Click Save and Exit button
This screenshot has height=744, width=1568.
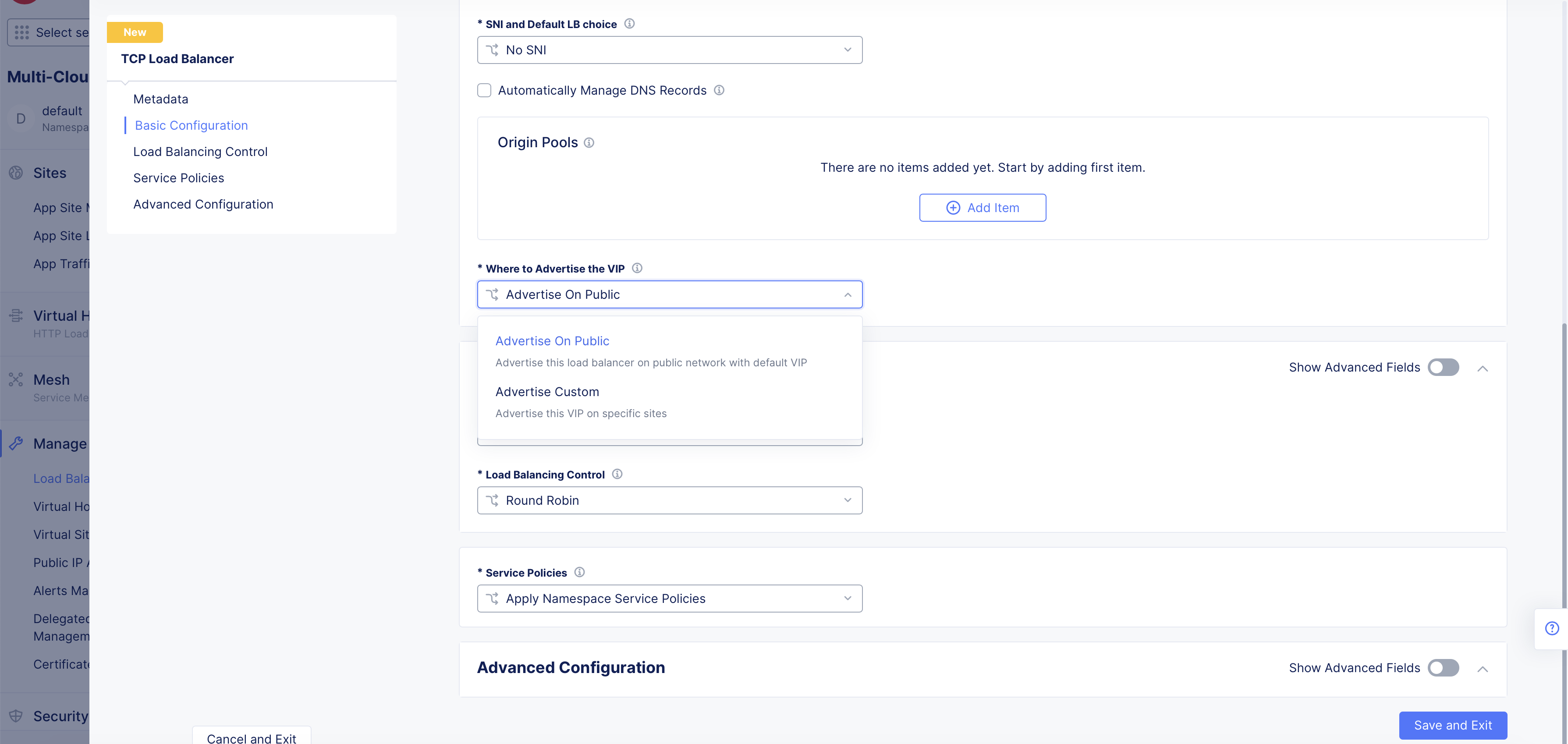coord(1452,725)
